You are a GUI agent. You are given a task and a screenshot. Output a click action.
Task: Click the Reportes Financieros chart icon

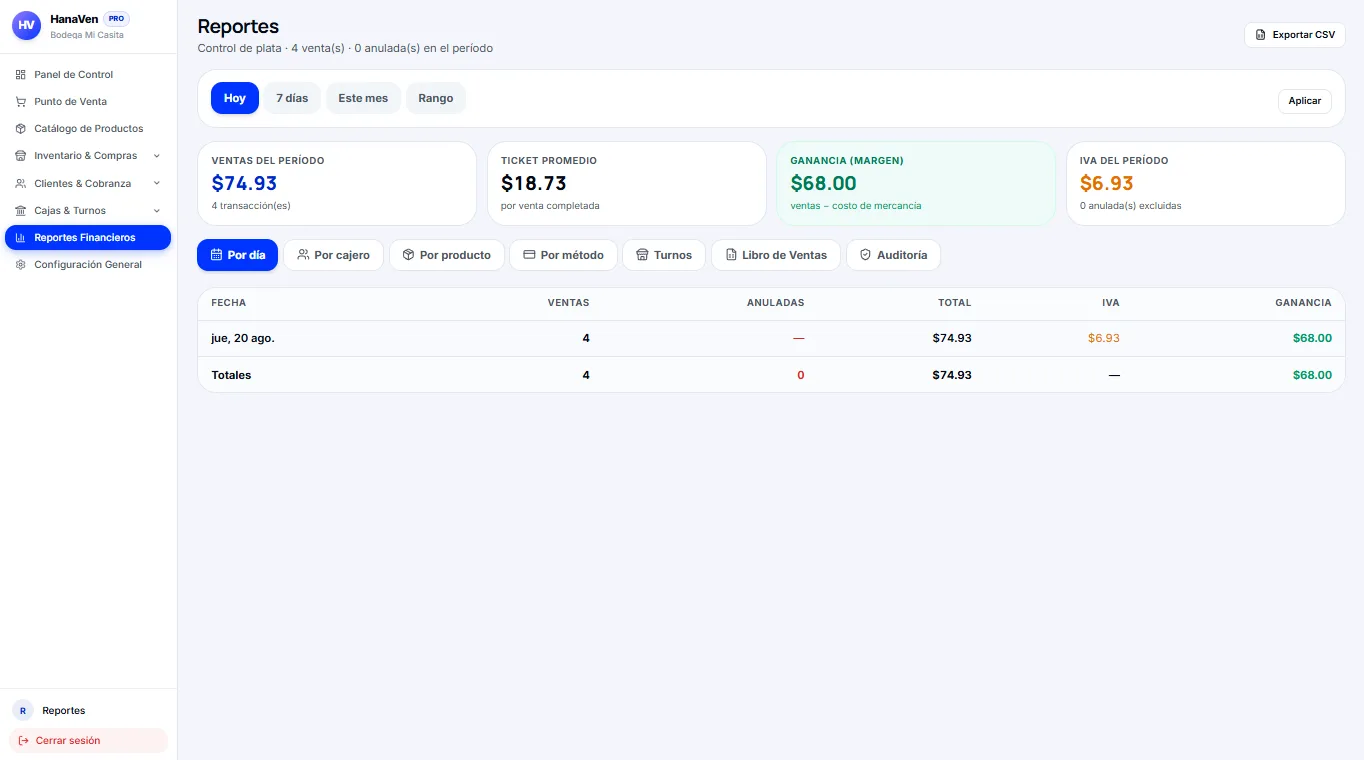tap(21, 238)
